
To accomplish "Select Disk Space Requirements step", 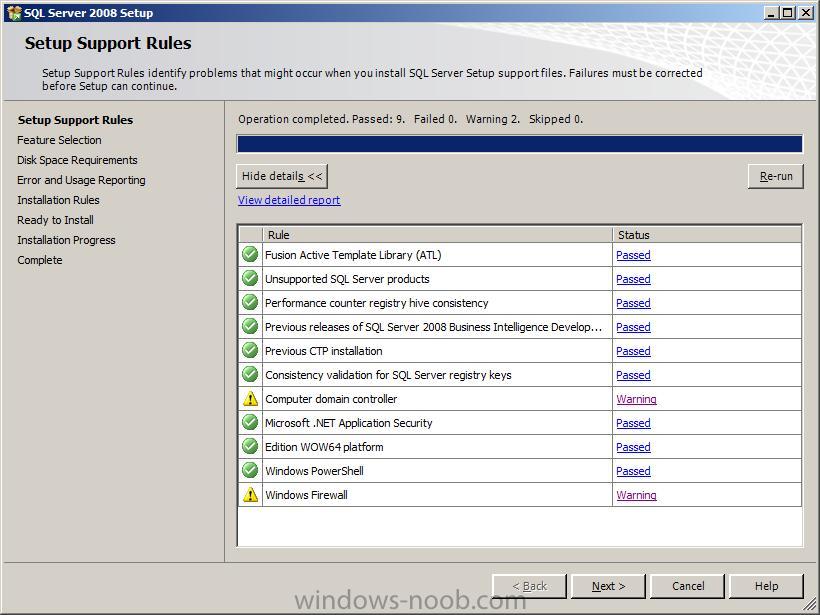I will [x=77, y=160].
